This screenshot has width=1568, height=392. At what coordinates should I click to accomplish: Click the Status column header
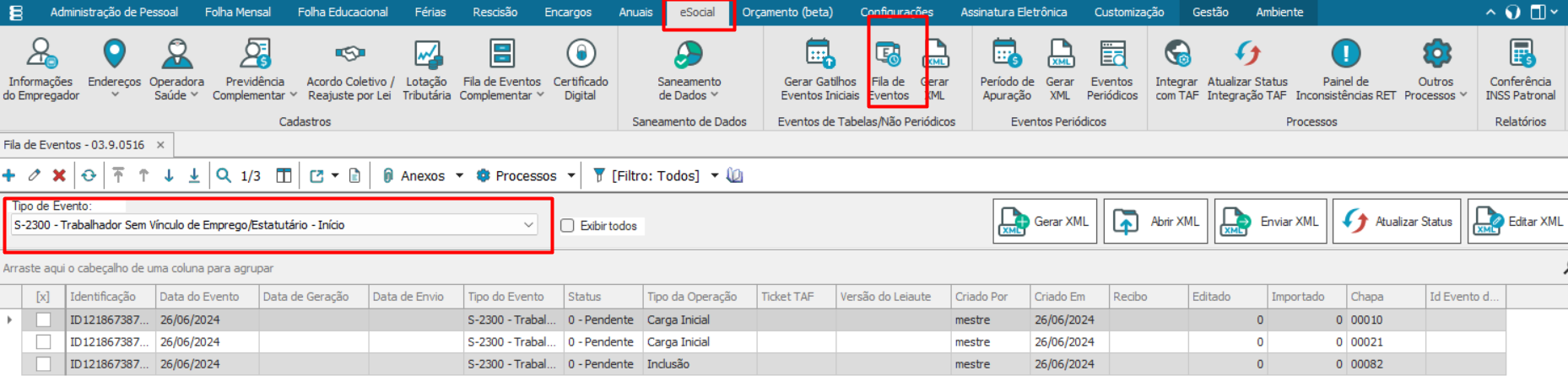pyautogui.click(x=603, y=297)
